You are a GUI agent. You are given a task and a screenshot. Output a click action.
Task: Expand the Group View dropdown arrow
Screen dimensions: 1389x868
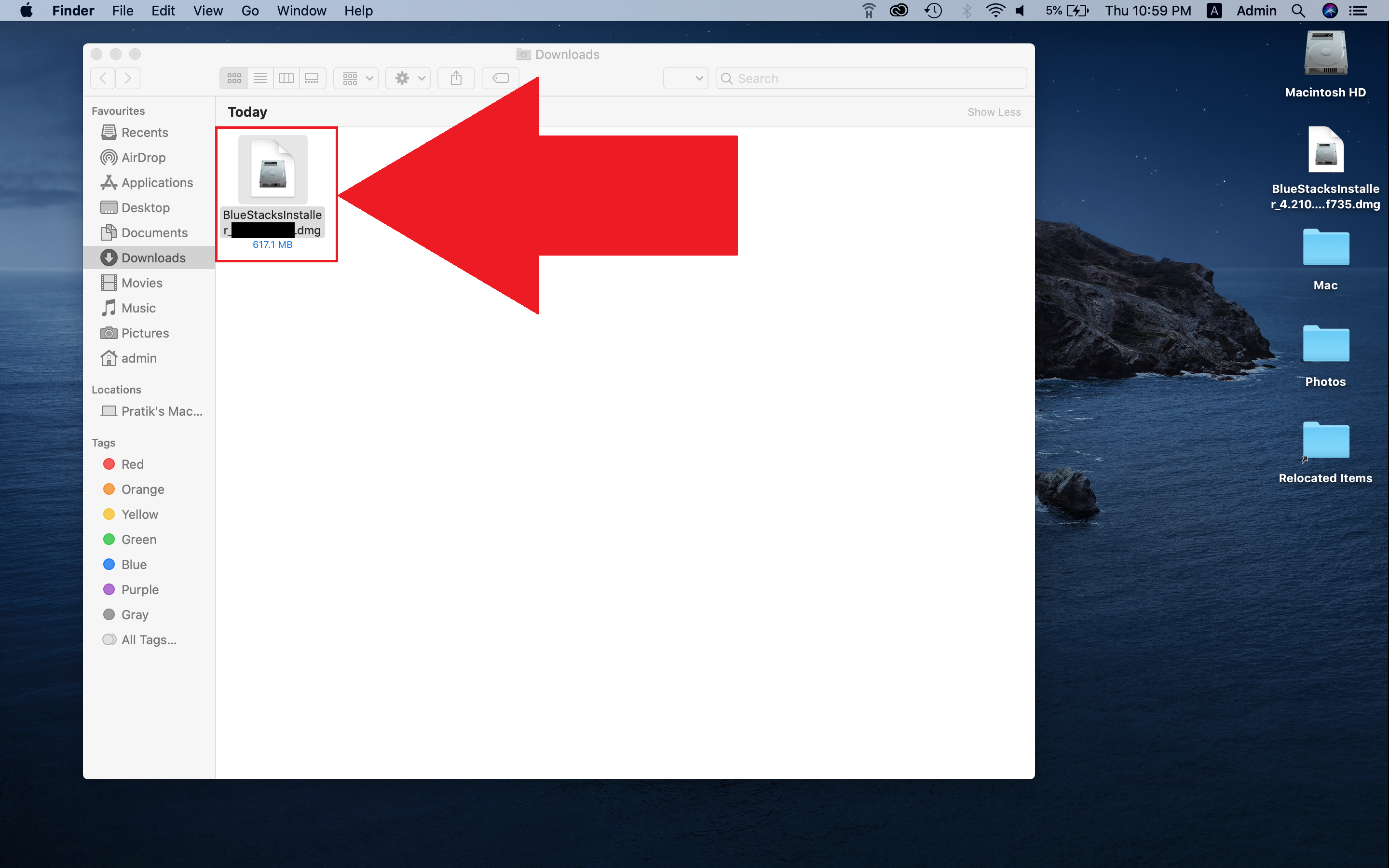pyautogui.click(x=370, y=78)
